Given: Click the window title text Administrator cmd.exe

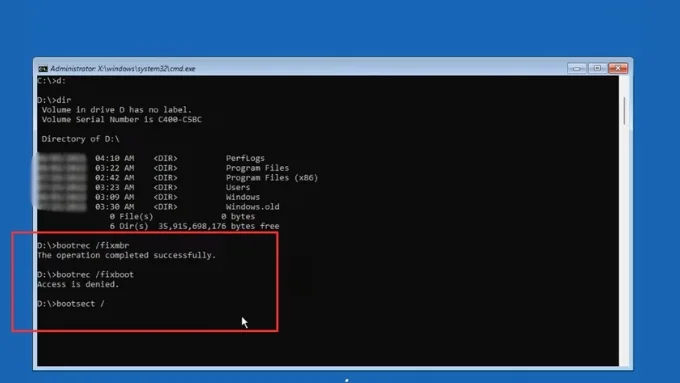Looking at the screenshot, I should pos(123,69).
